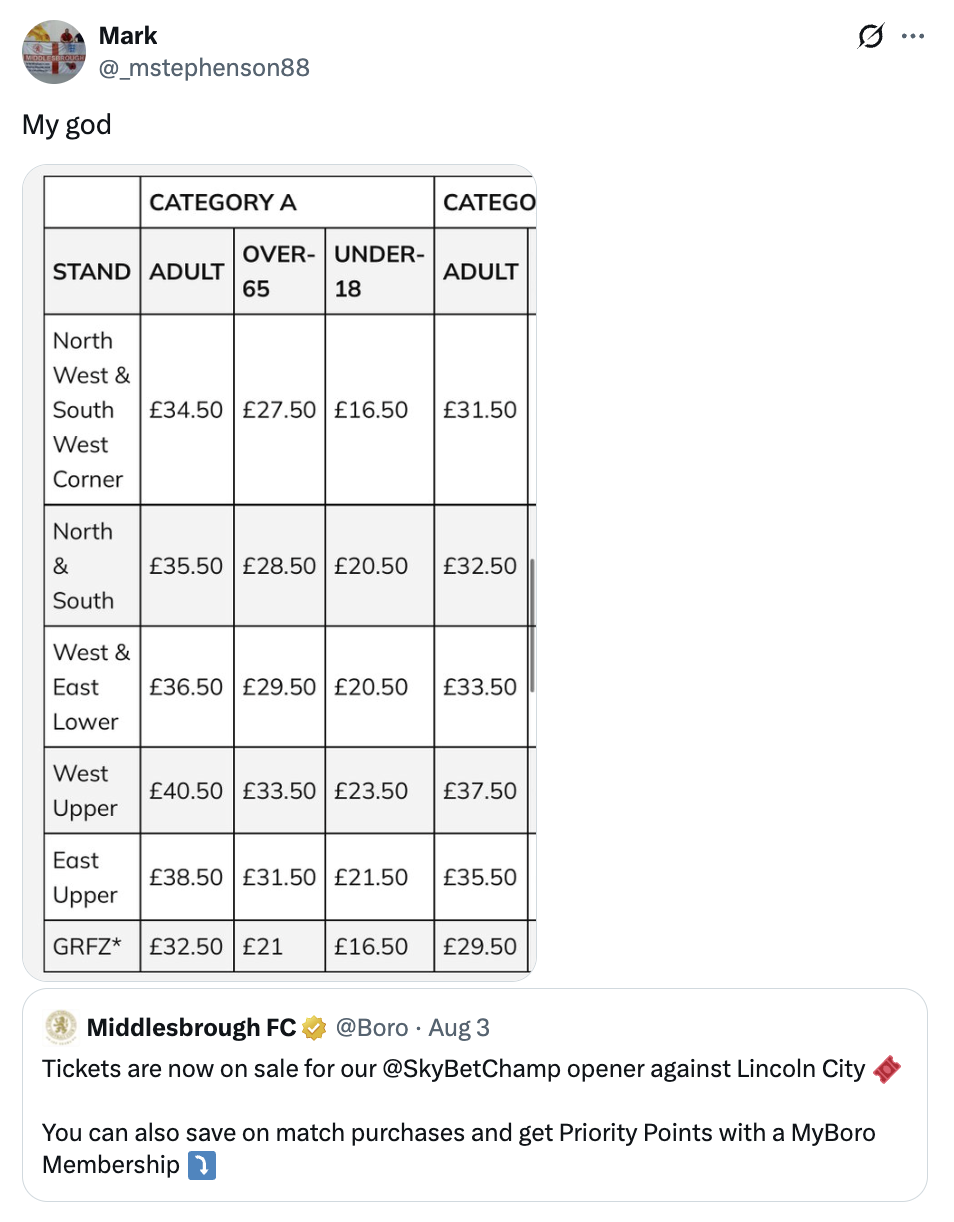Click the West Upper adult price £40.50
The image size is (954, 1222).
pos(186,790)
